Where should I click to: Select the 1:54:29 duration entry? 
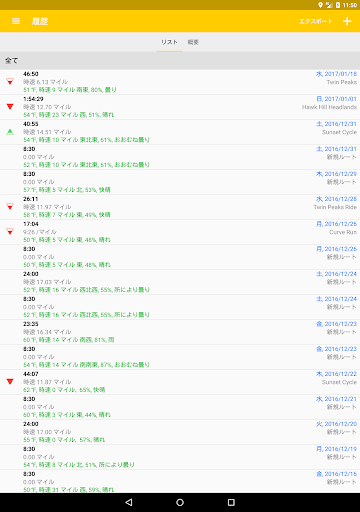pyautogui.click(x=33, y=99)
